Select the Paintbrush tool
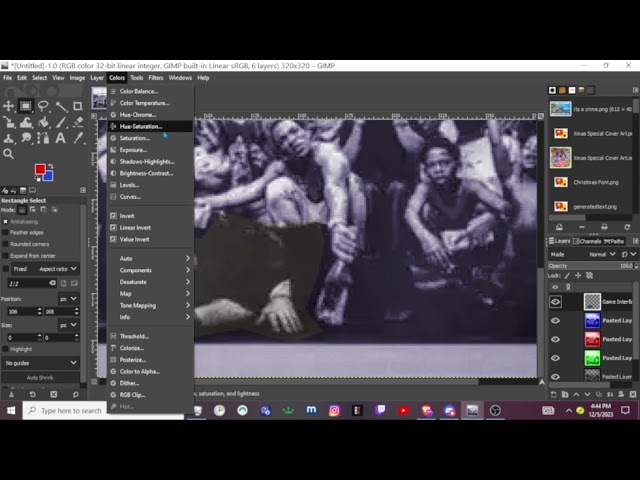The image size is (640, 480). pyautogui.click(x=61, y=122)
